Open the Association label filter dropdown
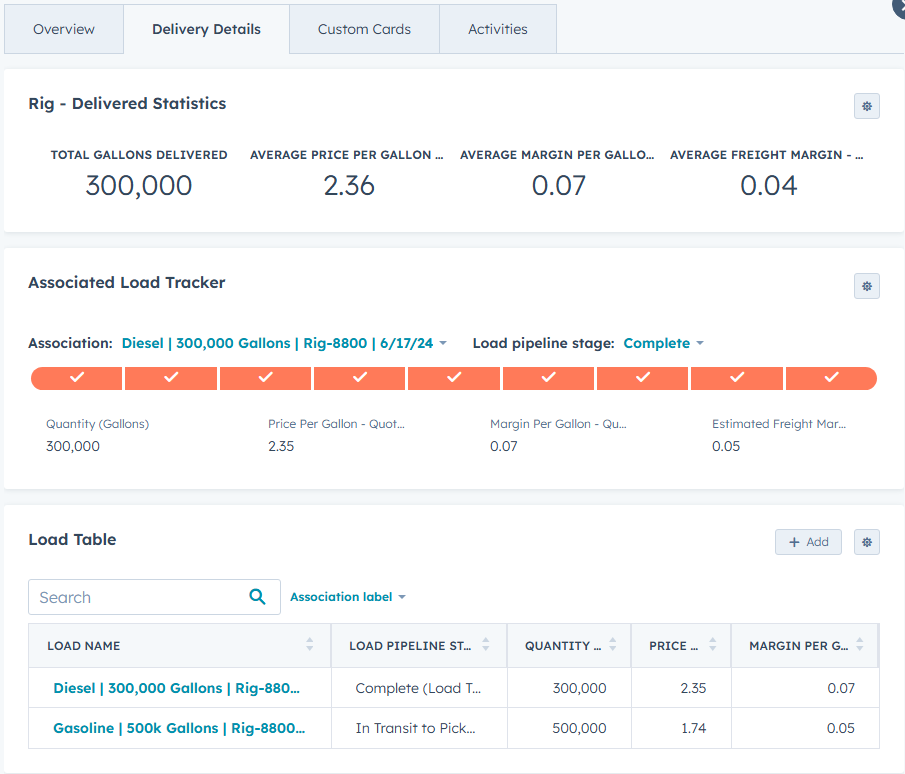 347,597
